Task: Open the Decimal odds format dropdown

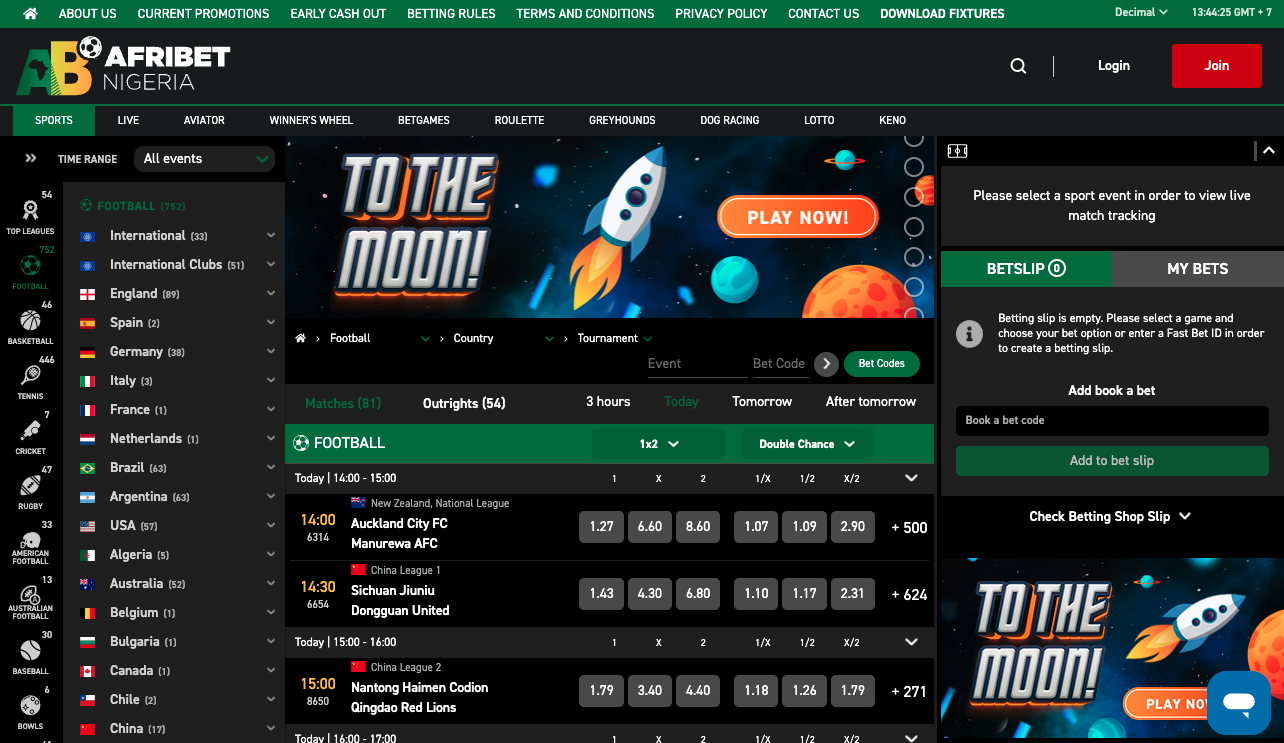Action: pyautogui.click(x=1141, y=13)
